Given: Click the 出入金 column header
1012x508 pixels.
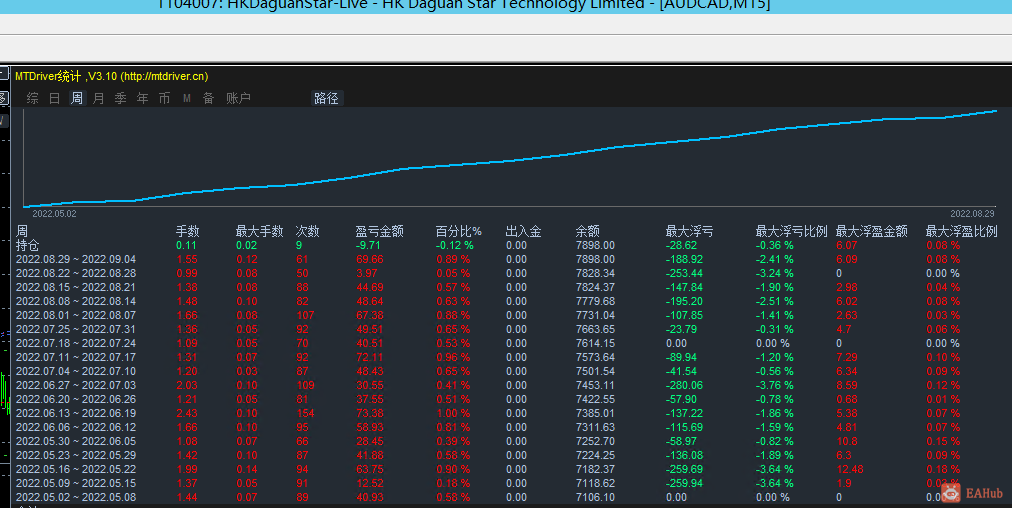Looking at the screenshot, I should [x=523, y=231].
